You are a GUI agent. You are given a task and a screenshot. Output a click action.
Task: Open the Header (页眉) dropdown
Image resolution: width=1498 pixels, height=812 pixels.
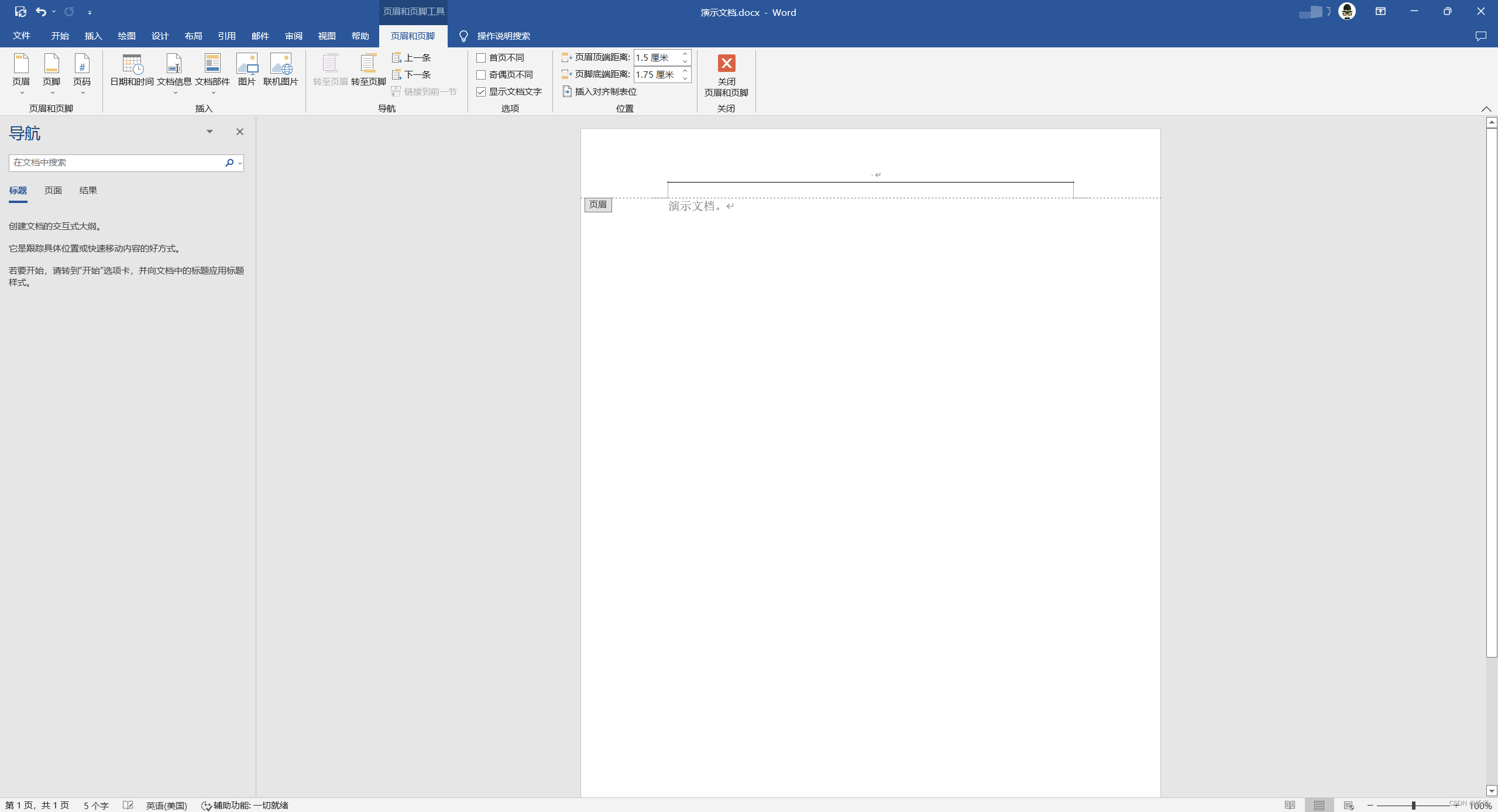click(21, 73)
